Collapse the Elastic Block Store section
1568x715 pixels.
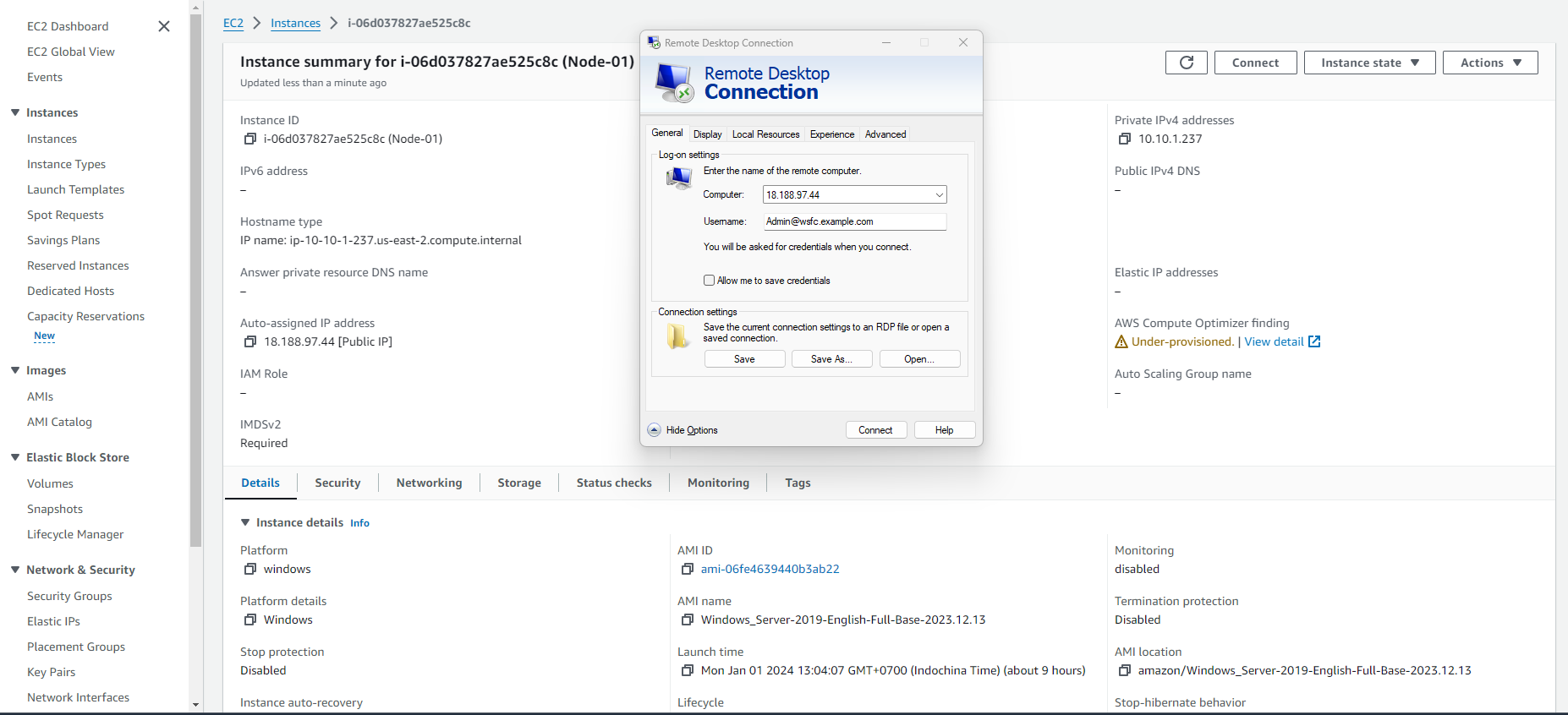click(15, 457)
